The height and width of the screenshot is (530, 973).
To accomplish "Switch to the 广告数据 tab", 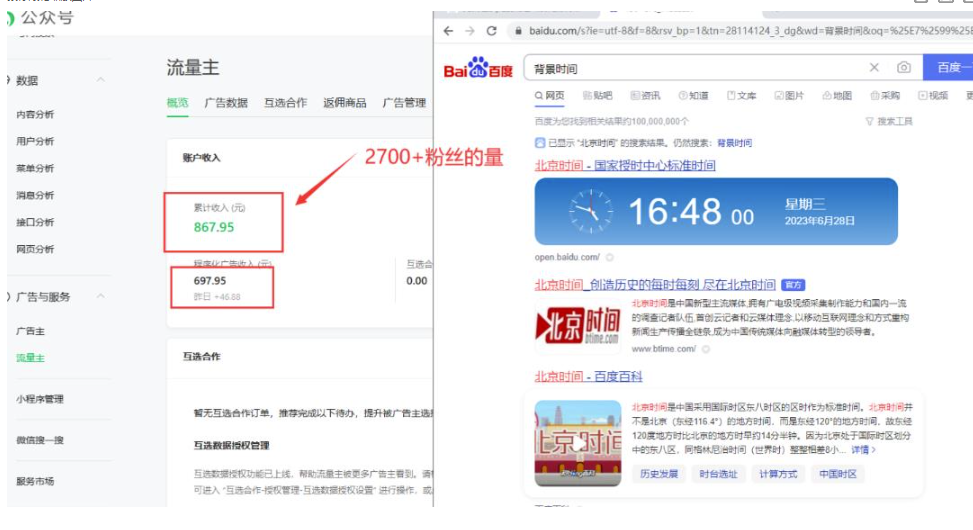I will [x=226, y=102].
